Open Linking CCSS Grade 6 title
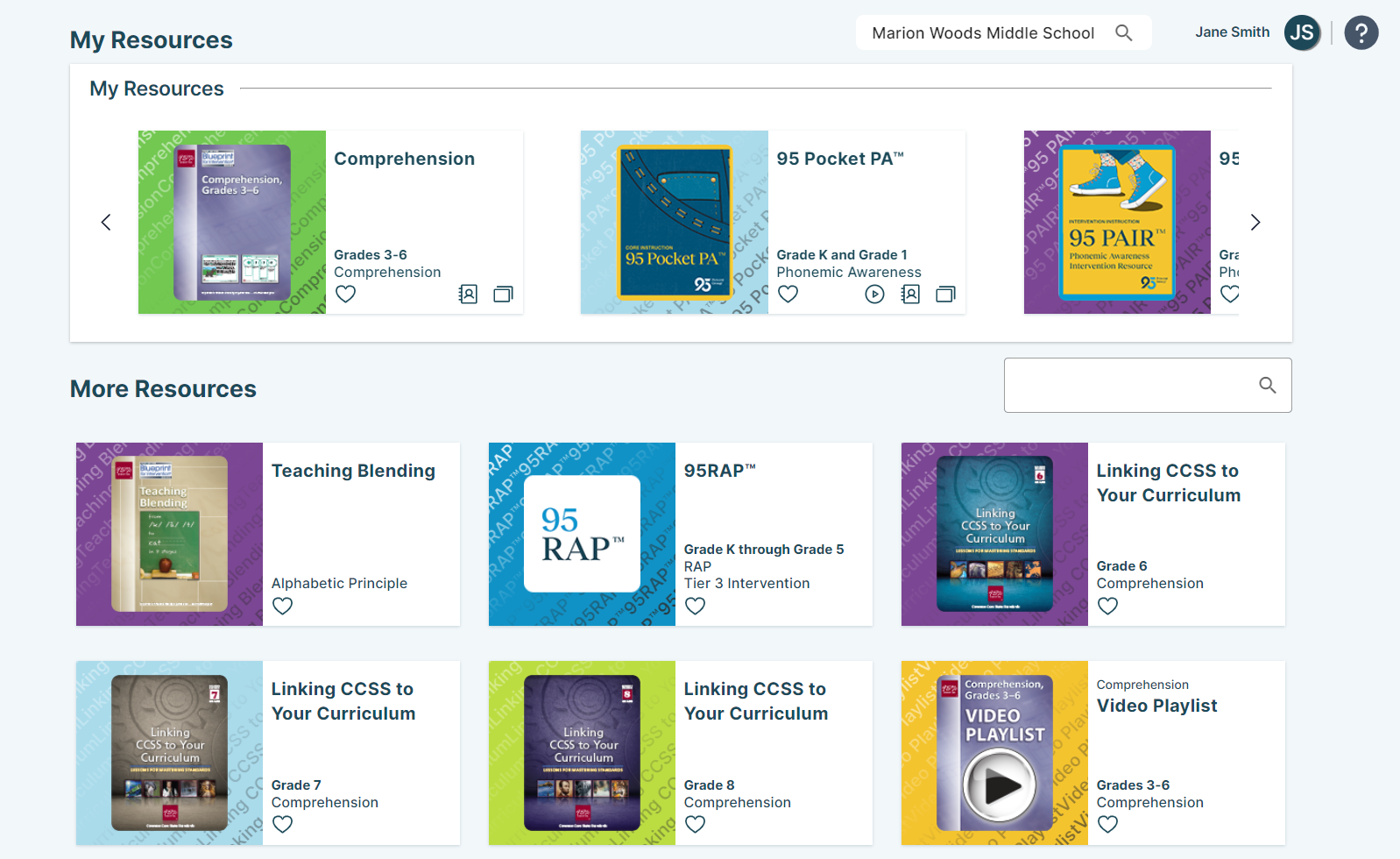The width and height of the screenshot is (1400, 859). [1169, 483]
